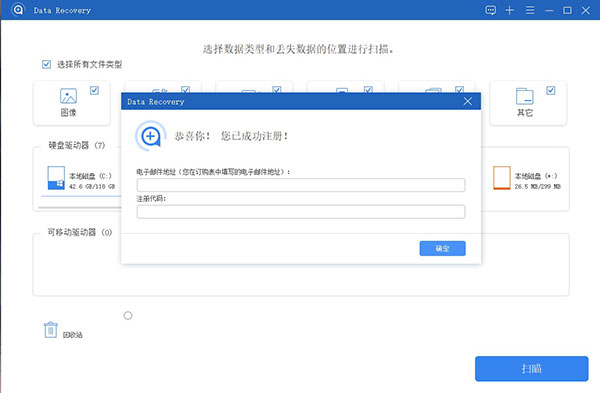
Task: Click the 回收站 recycle bin icon
Action: [x=51, y=330]
